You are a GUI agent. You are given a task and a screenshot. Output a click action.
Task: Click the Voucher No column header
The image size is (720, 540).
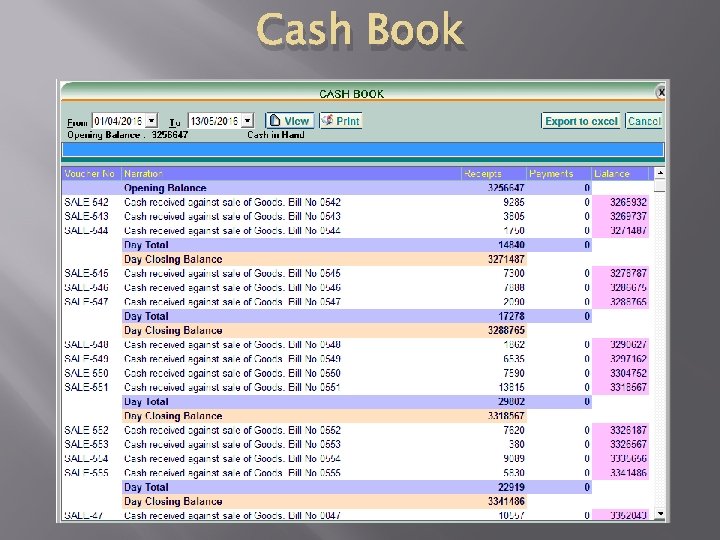click(91, 174)
